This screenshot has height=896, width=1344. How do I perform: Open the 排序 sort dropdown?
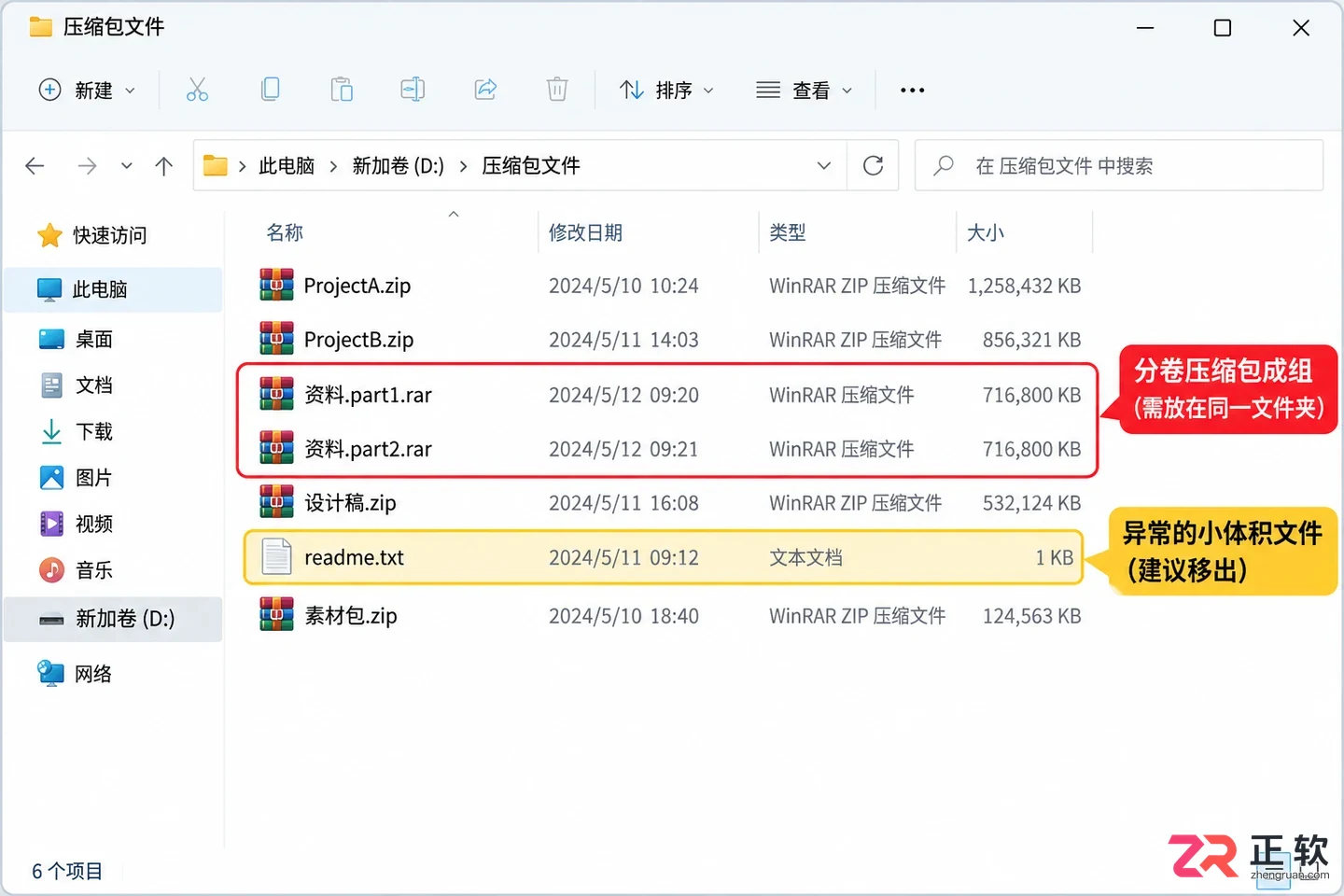click(666, 91)
